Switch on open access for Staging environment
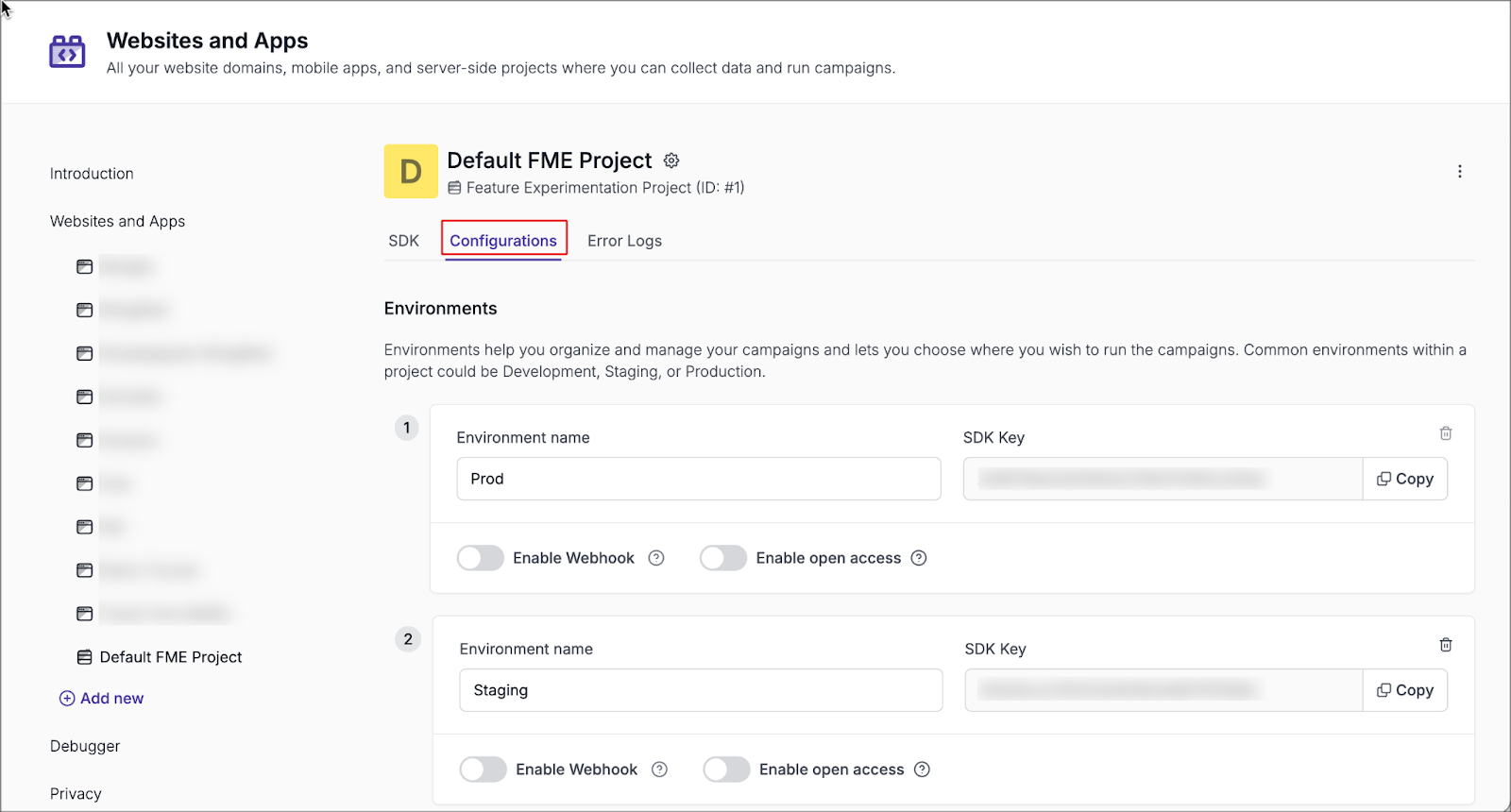 726,770
